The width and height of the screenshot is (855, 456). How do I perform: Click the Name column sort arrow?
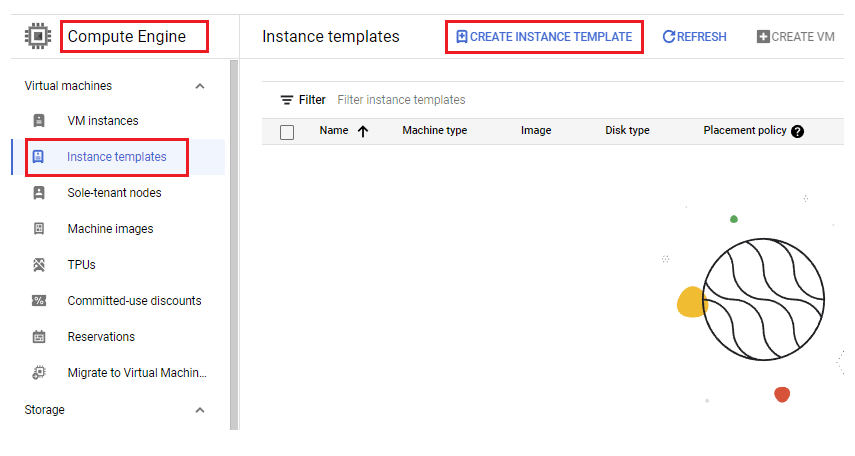pyautogui.click(x=363, y=131)
